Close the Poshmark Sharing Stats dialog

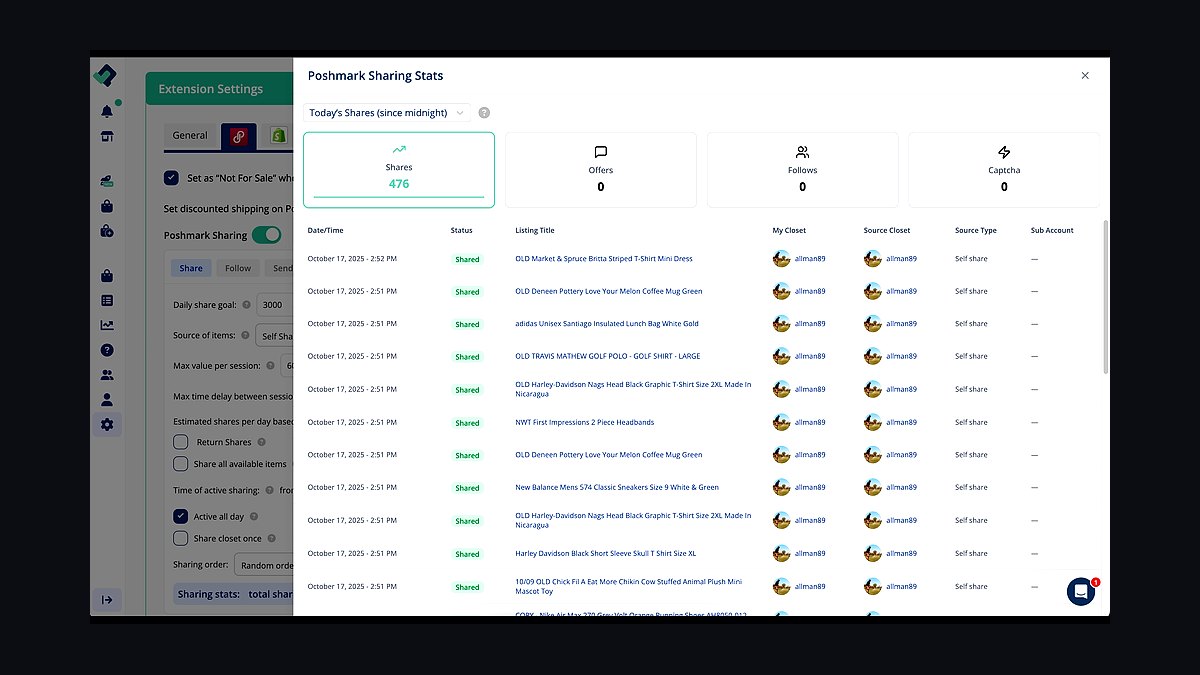1085,75
